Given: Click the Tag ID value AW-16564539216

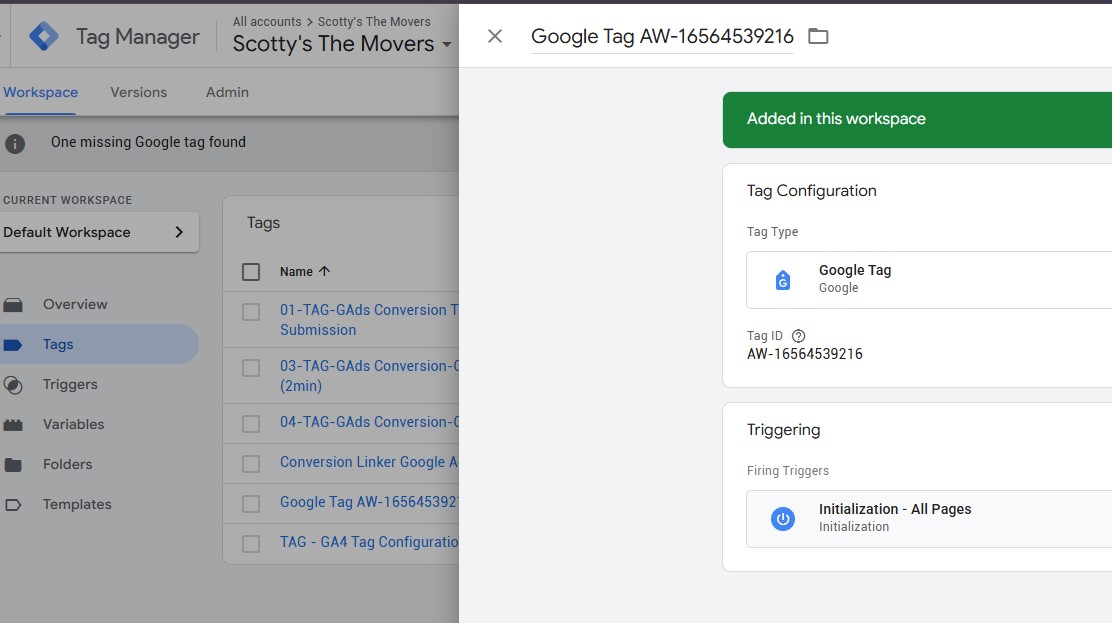Looking at the screenshot, I should pos(805,354).
